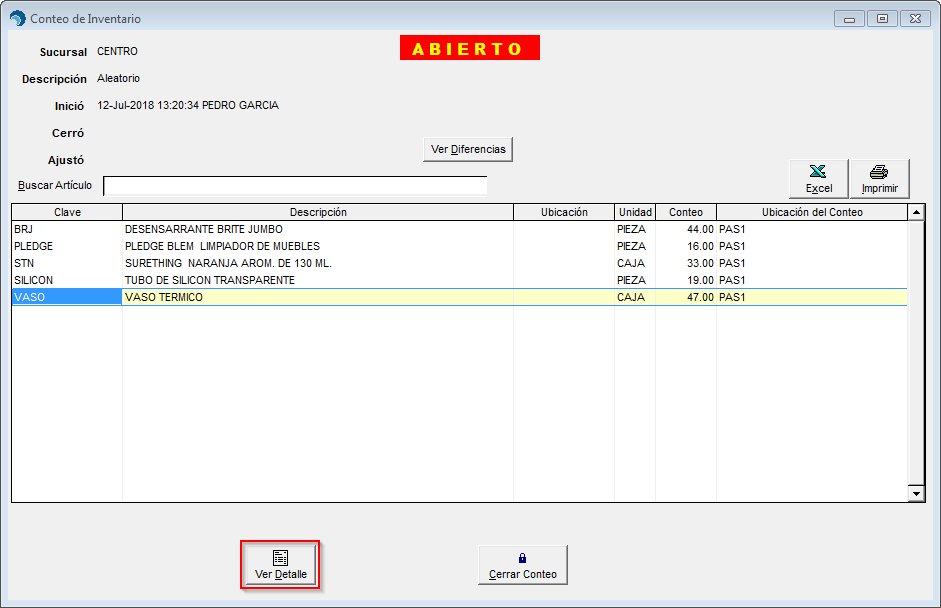
Task: Click the Ubicación del Conteo column header
Action: [811, 212]
